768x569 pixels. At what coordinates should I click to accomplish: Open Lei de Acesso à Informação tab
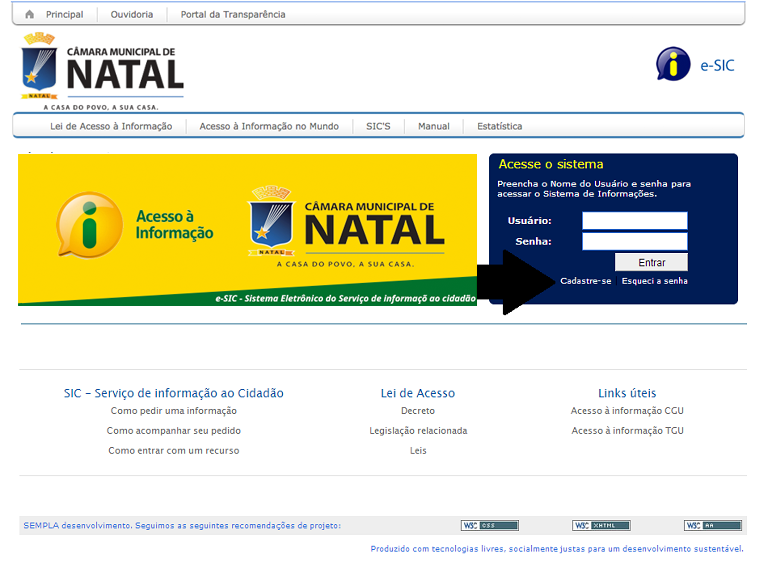tap(111, 126)
